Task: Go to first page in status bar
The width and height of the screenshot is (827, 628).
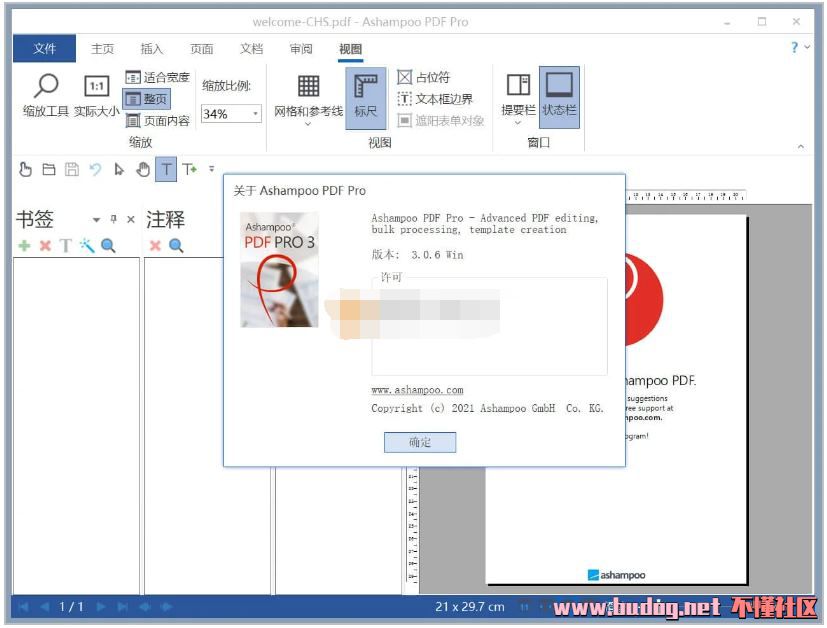Action: pos(23,607)
